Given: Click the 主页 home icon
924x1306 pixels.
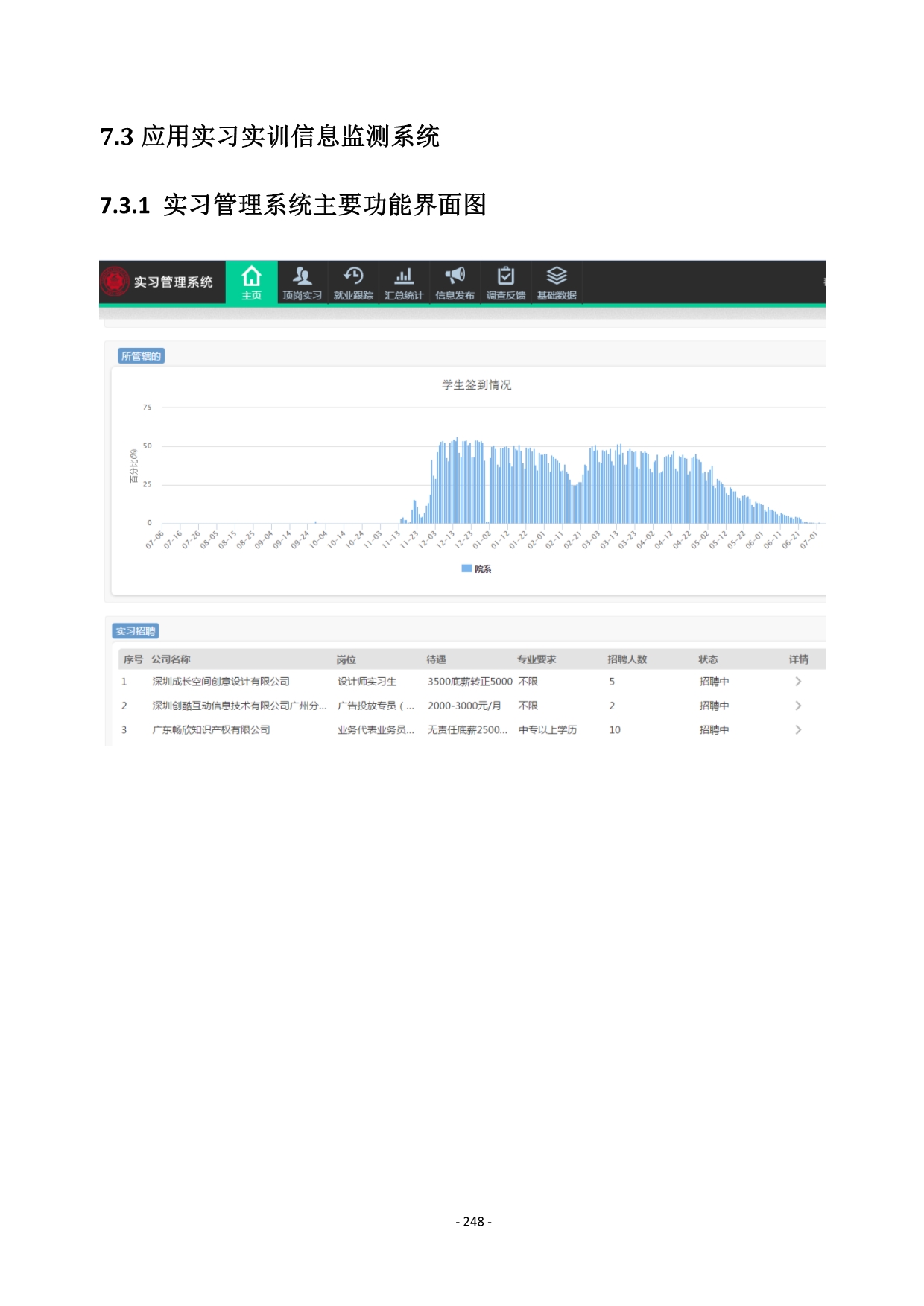Looking at the screenshot, I should coord(251,277).
